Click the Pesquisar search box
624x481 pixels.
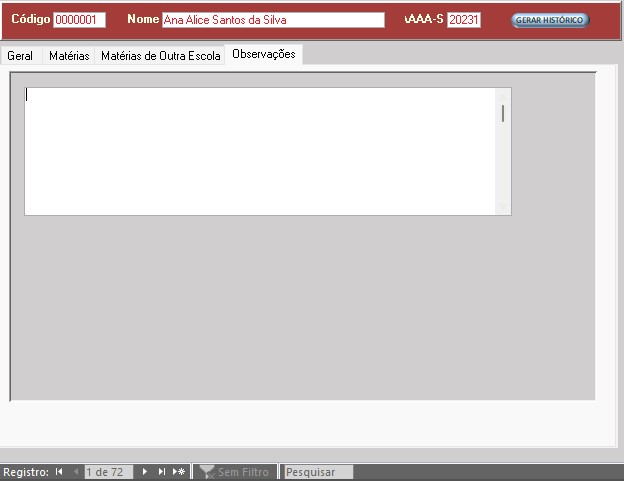319,472
